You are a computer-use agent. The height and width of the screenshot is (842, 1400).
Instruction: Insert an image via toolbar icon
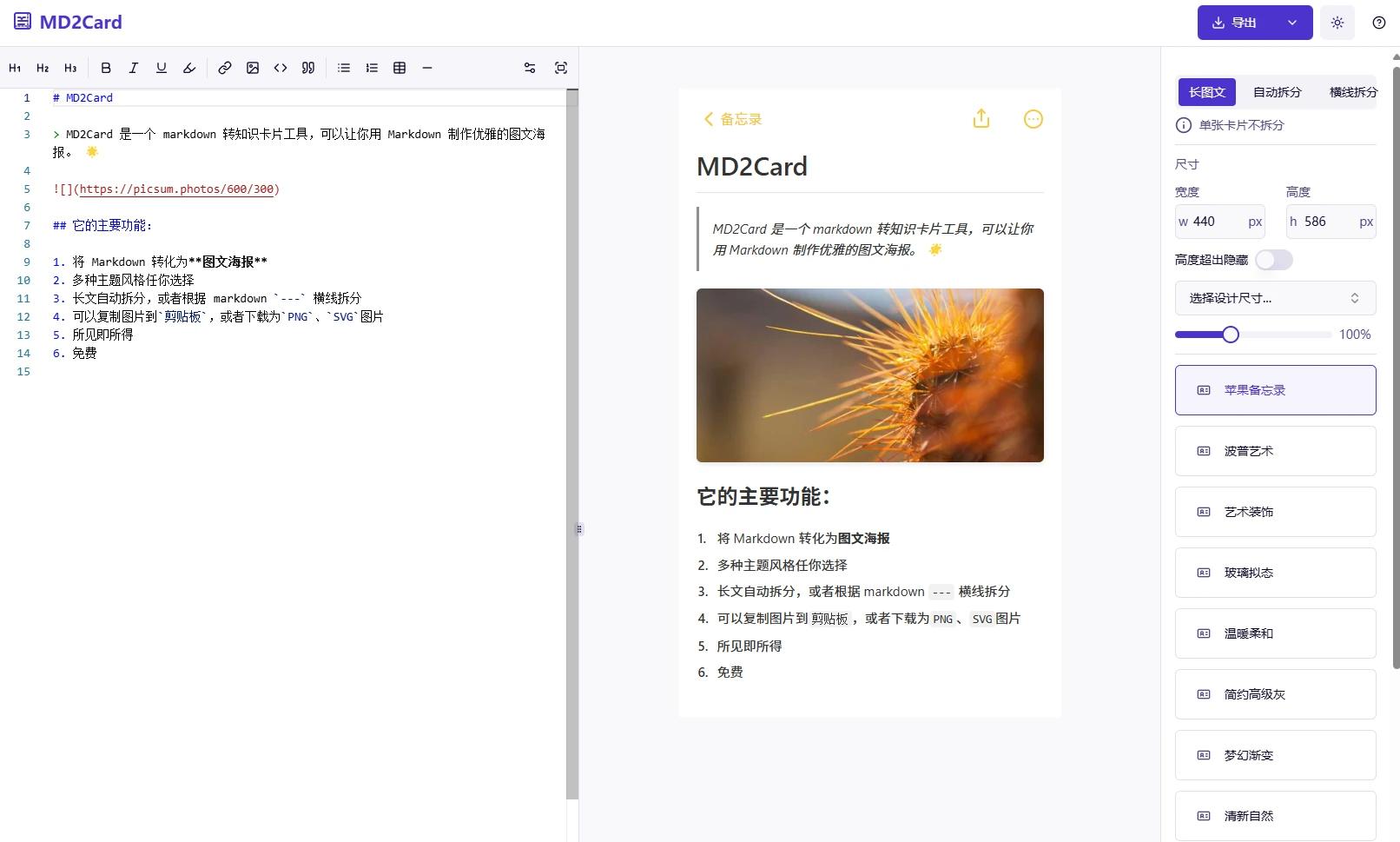coord(253,68)
